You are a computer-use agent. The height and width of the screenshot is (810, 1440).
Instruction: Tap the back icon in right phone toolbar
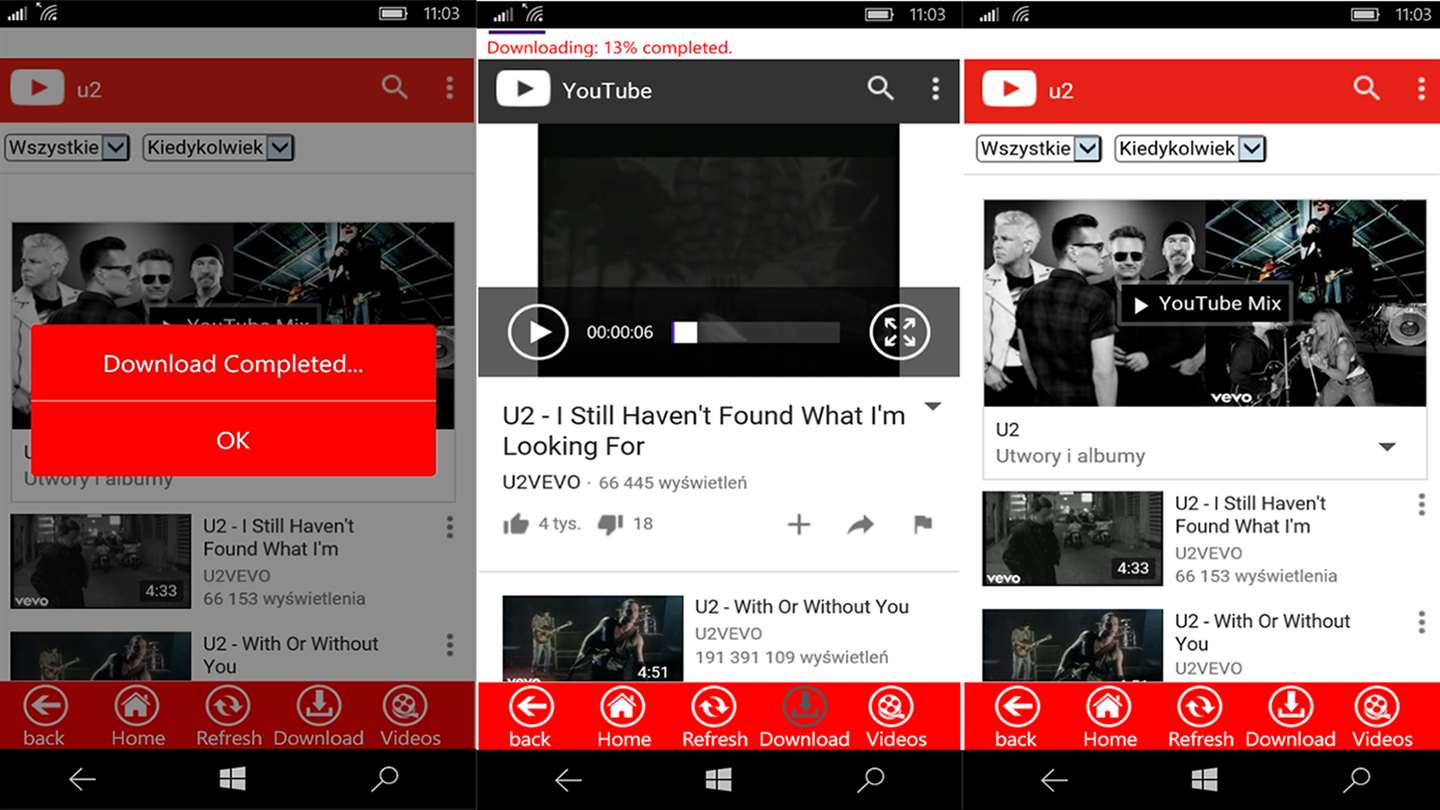point(1017,708)
